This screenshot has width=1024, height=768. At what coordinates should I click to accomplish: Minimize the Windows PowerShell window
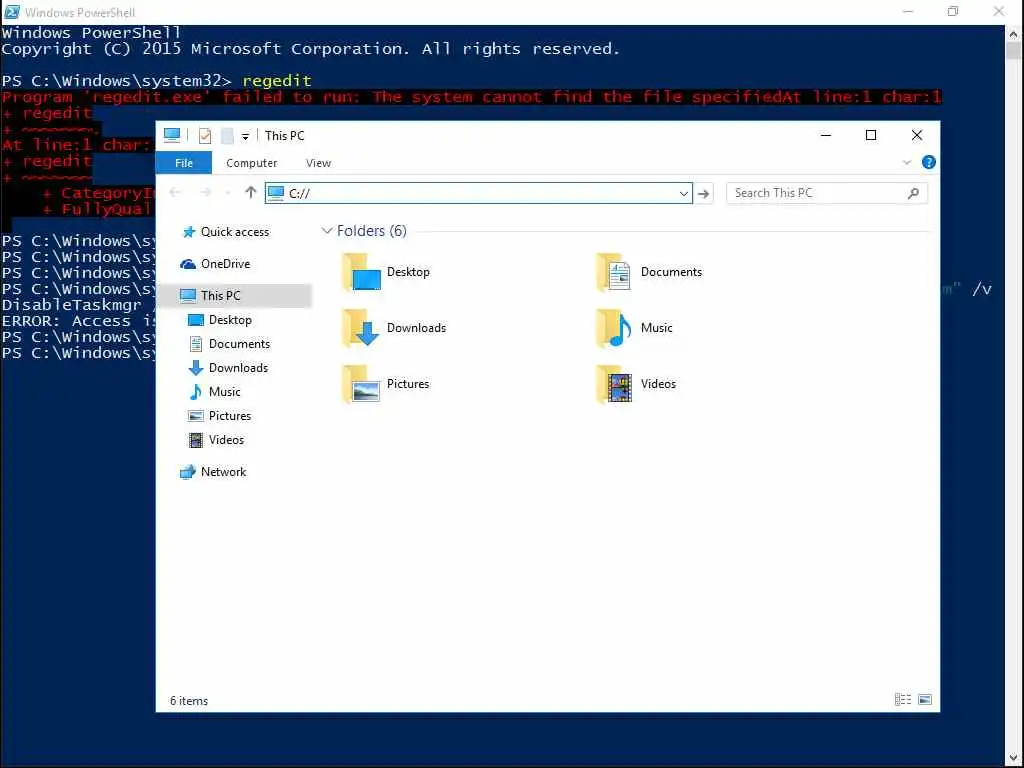tap(908, 12)
